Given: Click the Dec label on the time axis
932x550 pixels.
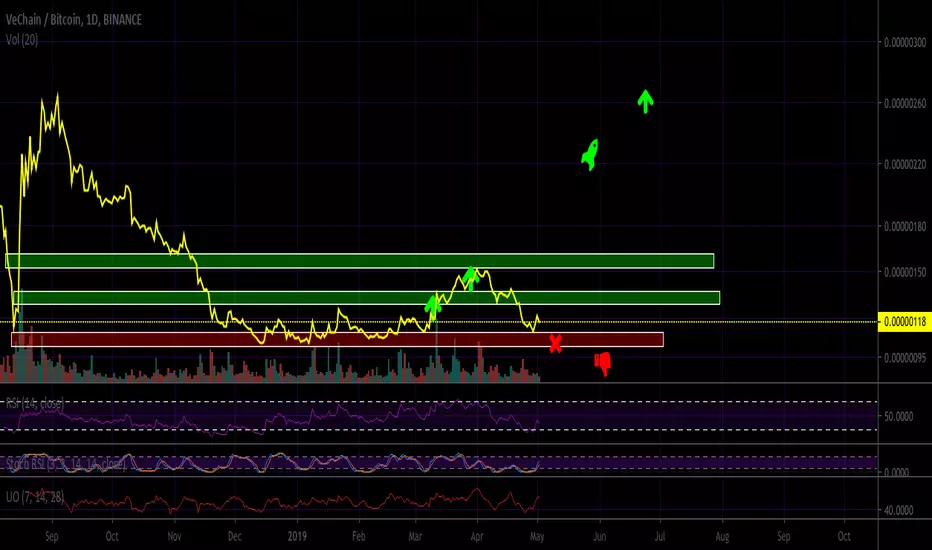Looking at the screenshot, I should click(235, 536).
